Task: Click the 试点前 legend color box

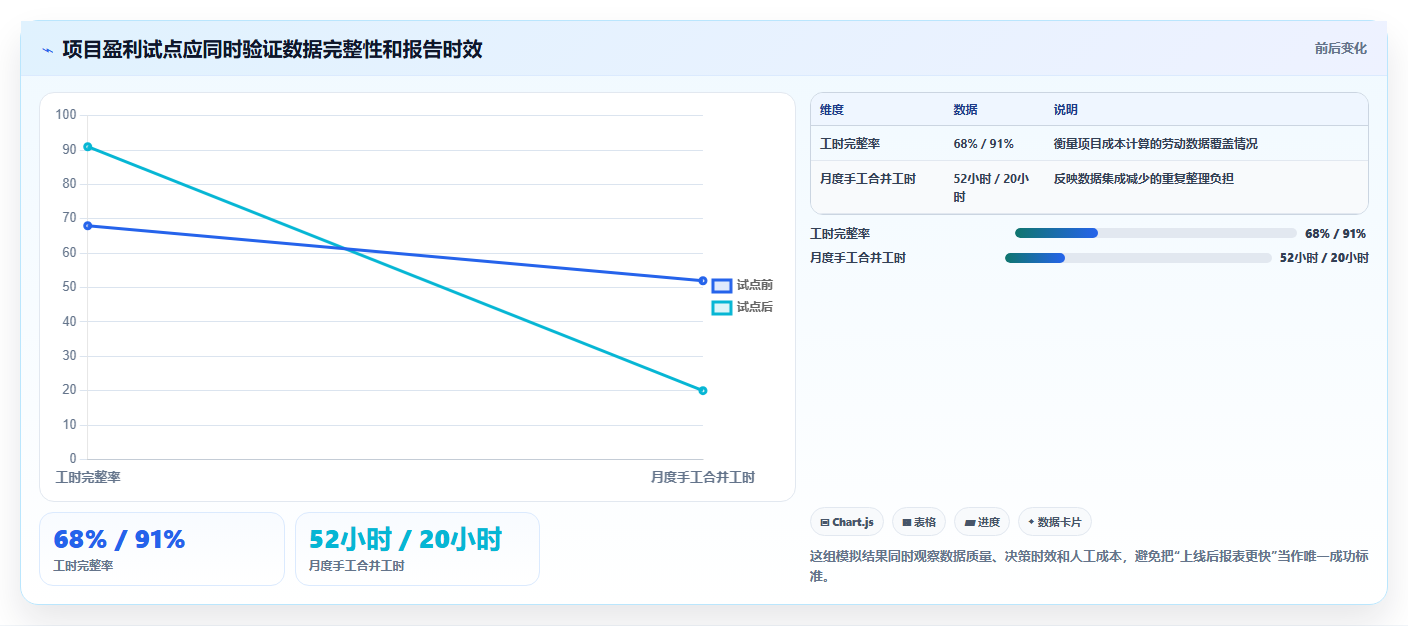Action: [722, 285]
